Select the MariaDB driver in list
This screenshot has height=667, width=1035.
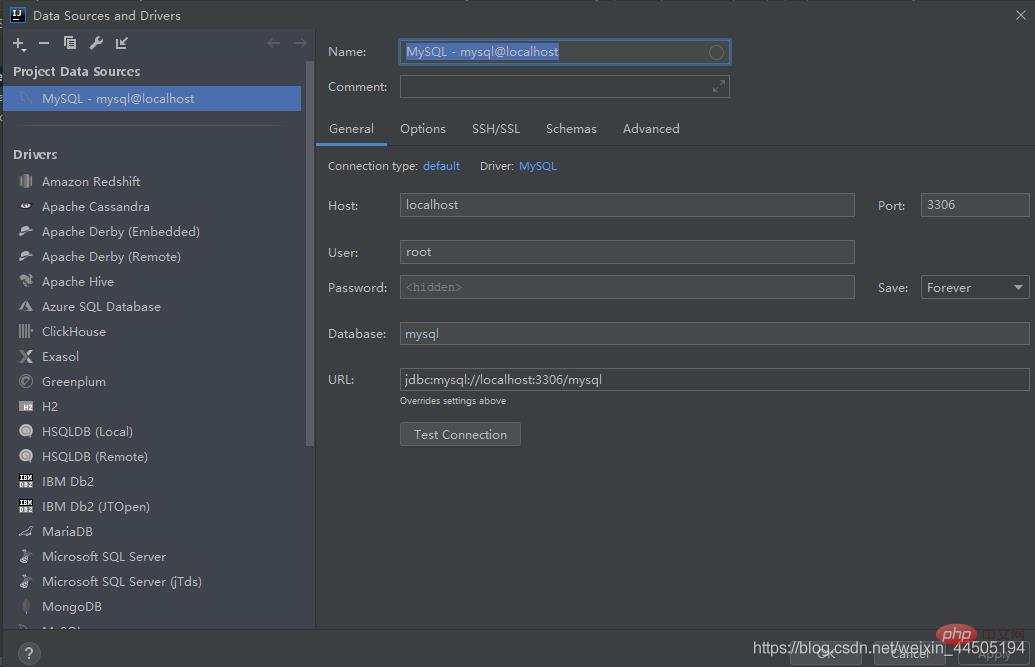67,532
